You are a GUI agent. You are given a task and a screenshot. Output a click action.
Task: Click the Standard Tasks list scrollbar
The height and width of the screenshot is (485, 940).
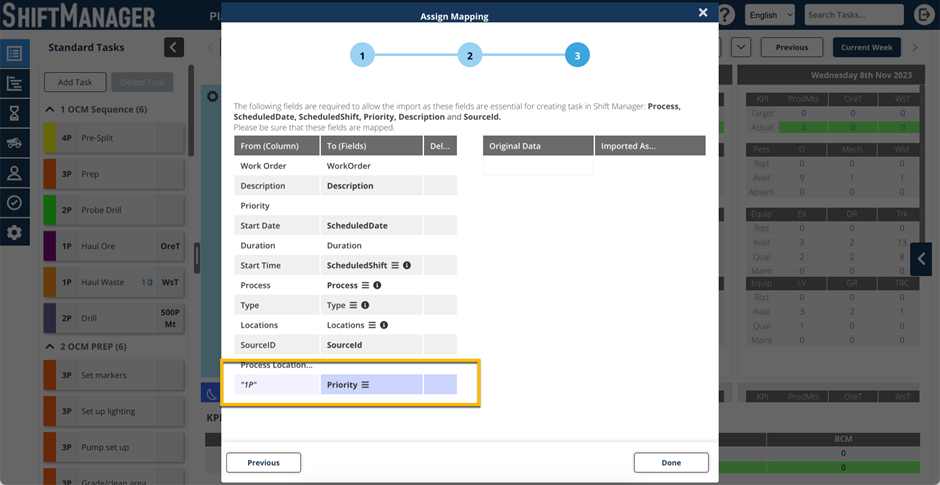click(191, 111)
